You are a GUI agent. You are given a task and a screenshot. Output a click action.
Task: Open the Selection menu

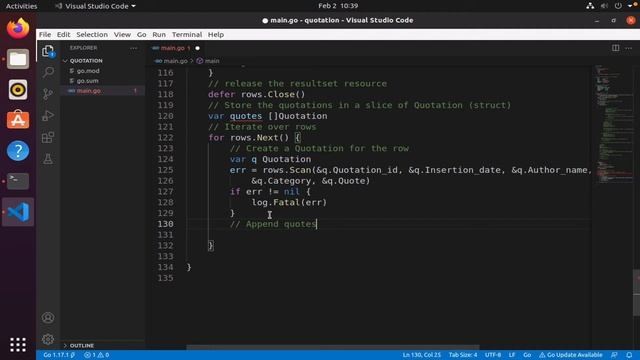click(92, 35)
